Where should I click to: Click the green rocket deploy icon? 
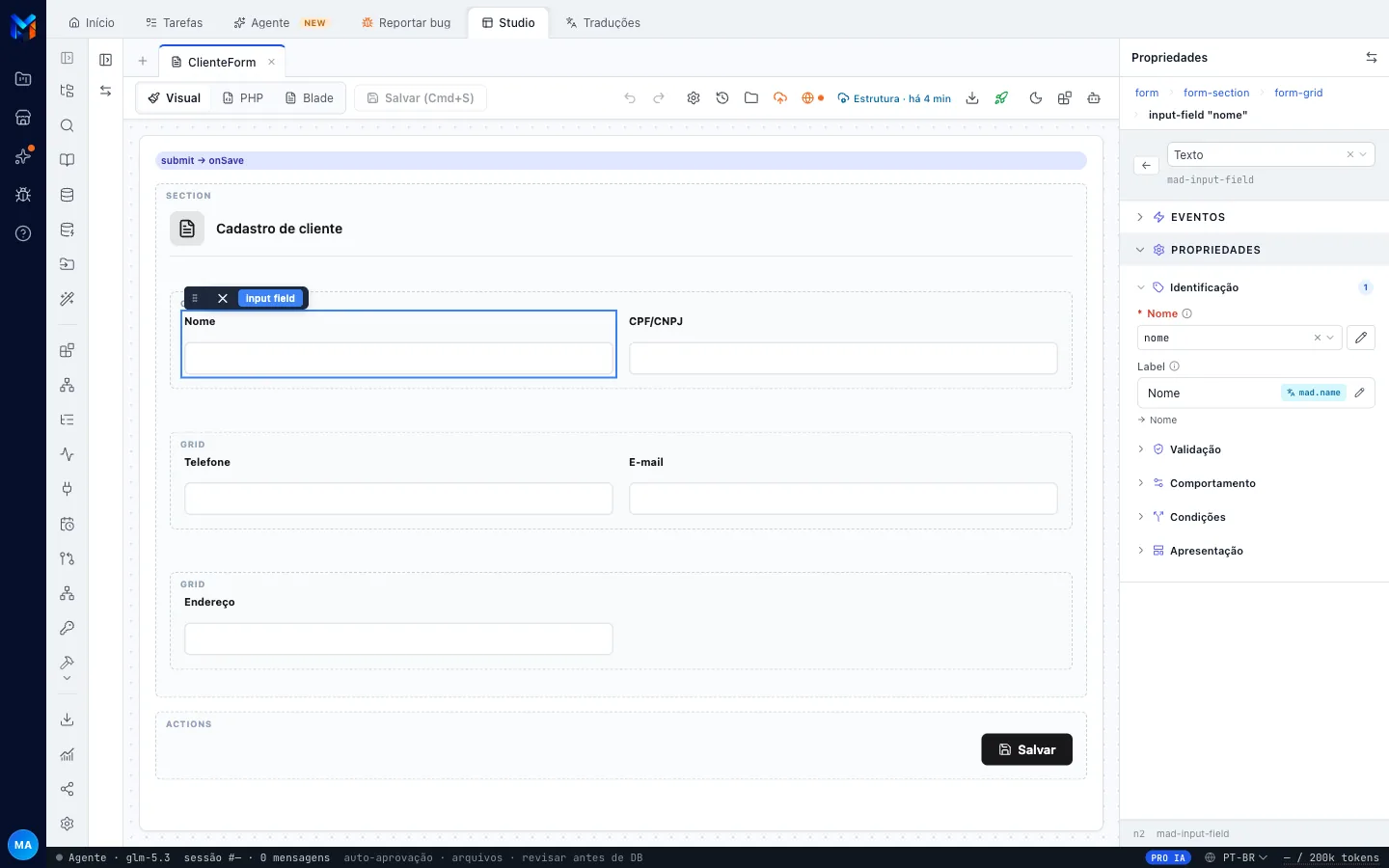pyautogui.click(x=1001, y=98)
